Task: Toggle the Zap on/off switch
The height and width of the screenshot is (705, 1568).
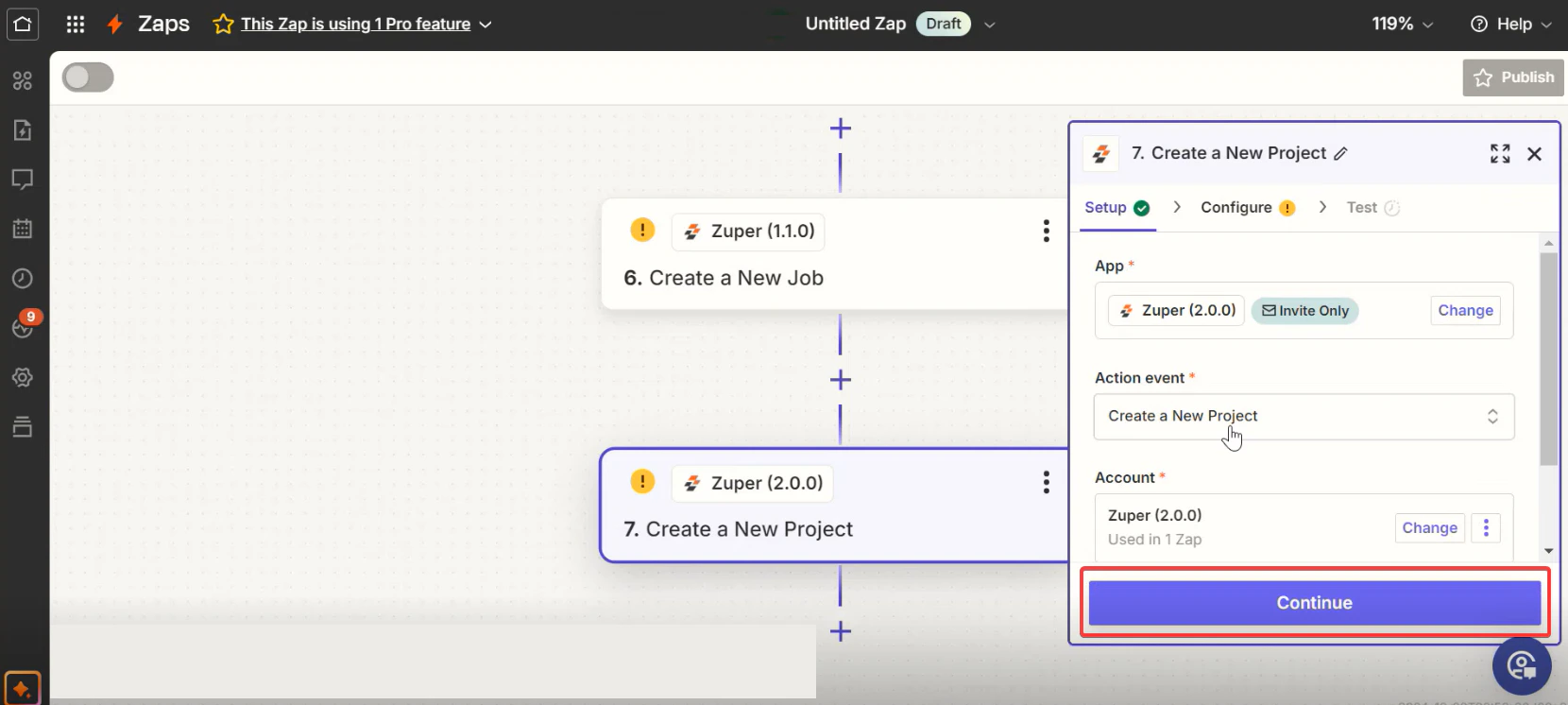Action: tap(88, 77)
